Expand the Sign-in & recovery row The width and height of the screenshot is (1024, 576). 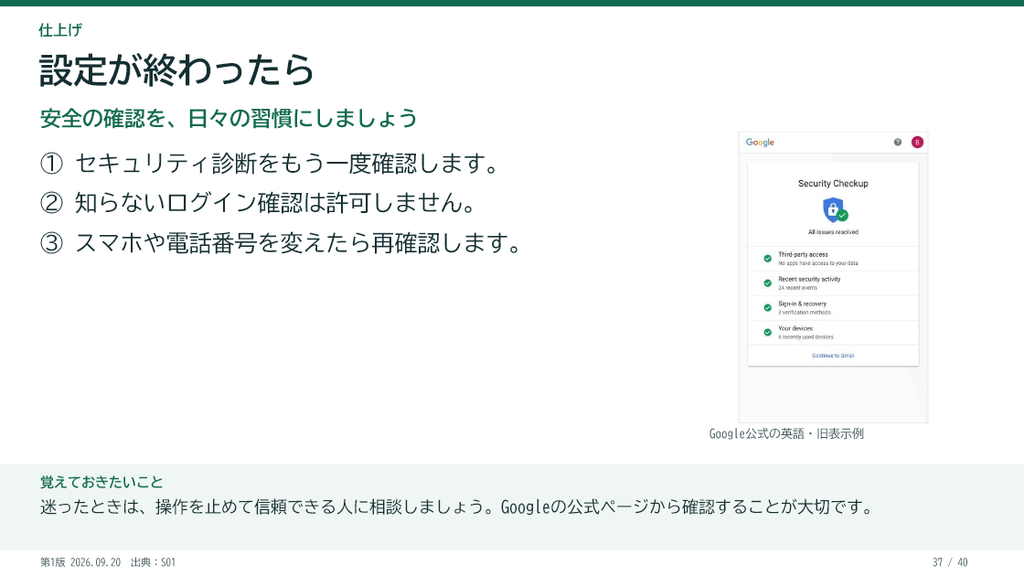click(833, 308)
